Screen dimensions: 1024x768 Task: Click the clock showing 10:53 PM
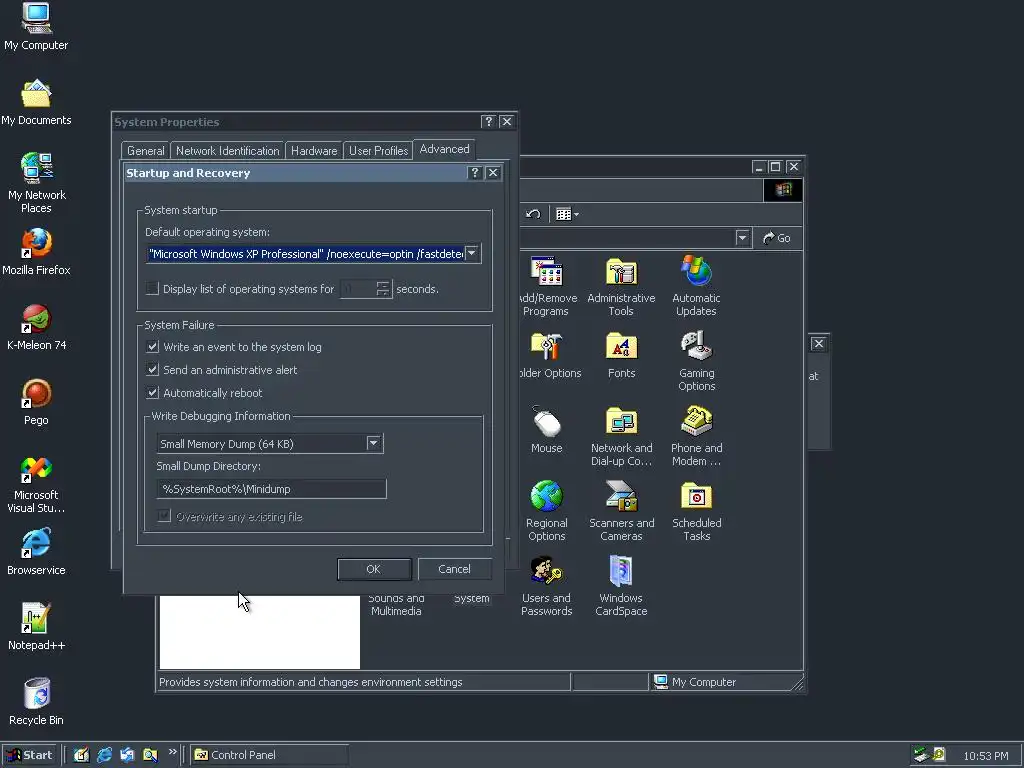pyautogui.click(x=985, y=756)
